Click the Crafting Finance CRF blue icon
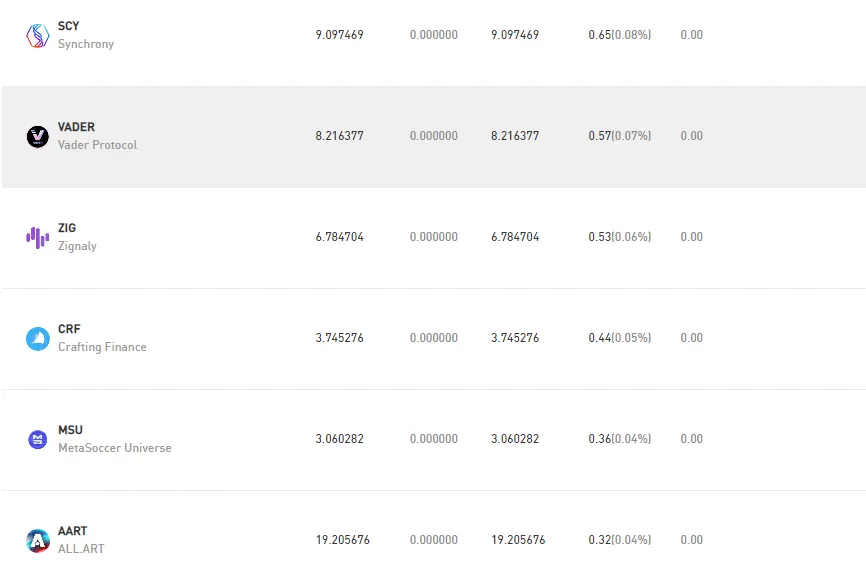Viewport: 866px width, 588px height. (38, 338)
